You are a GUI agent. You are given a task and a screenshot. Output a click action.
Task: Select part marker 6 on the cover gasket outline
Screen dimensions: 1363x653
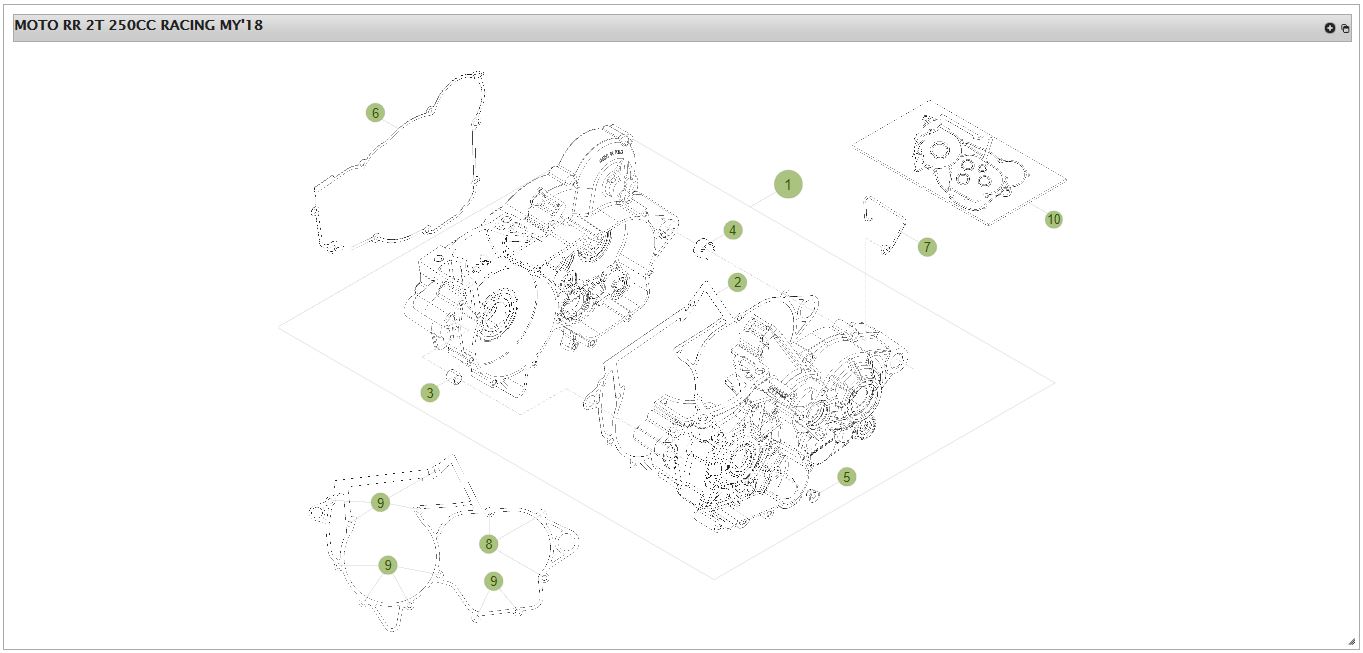[x=375, y=113]
